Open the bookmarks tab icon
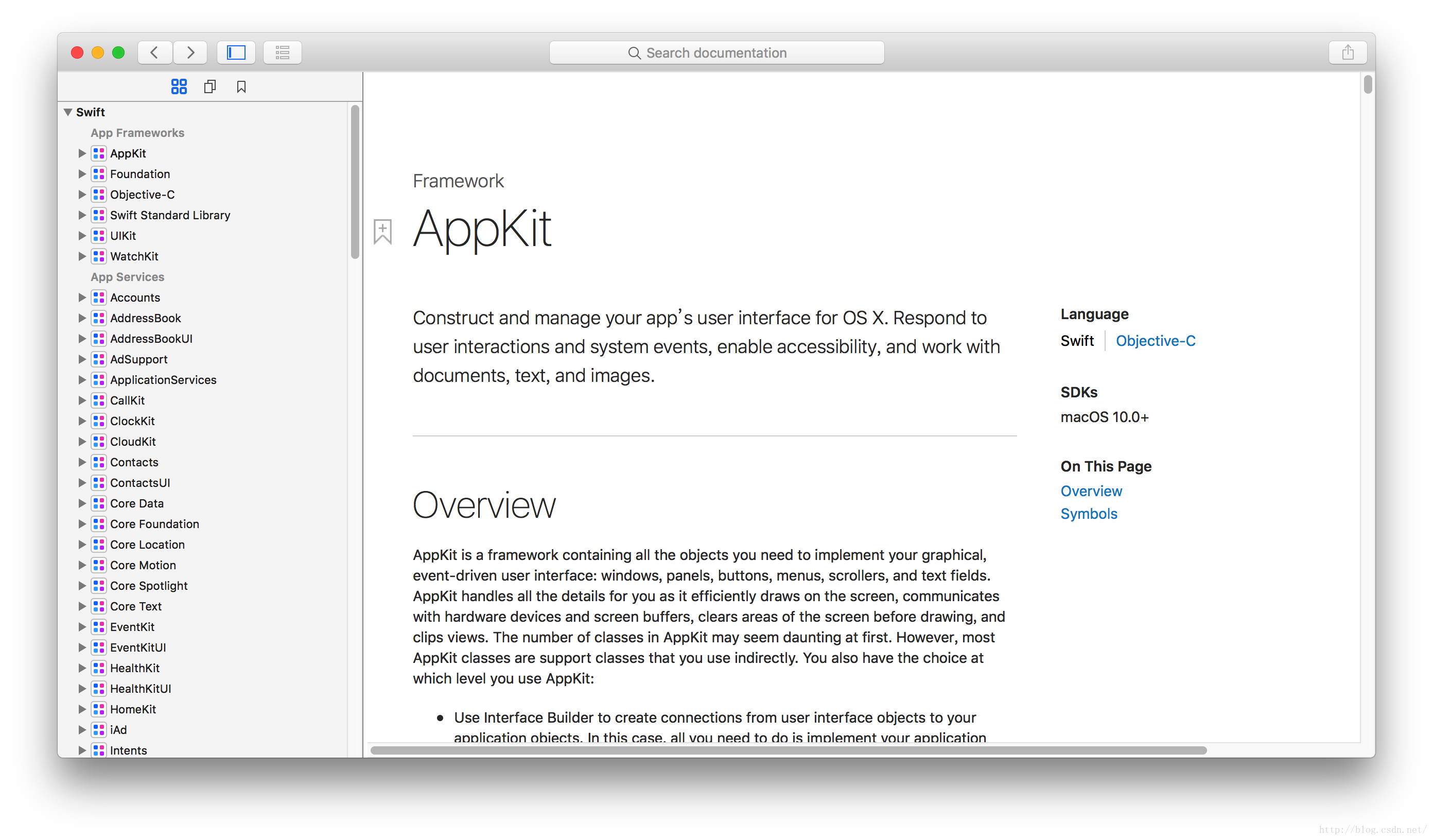Screen dimensions: 1433x840 click(241, 86)
